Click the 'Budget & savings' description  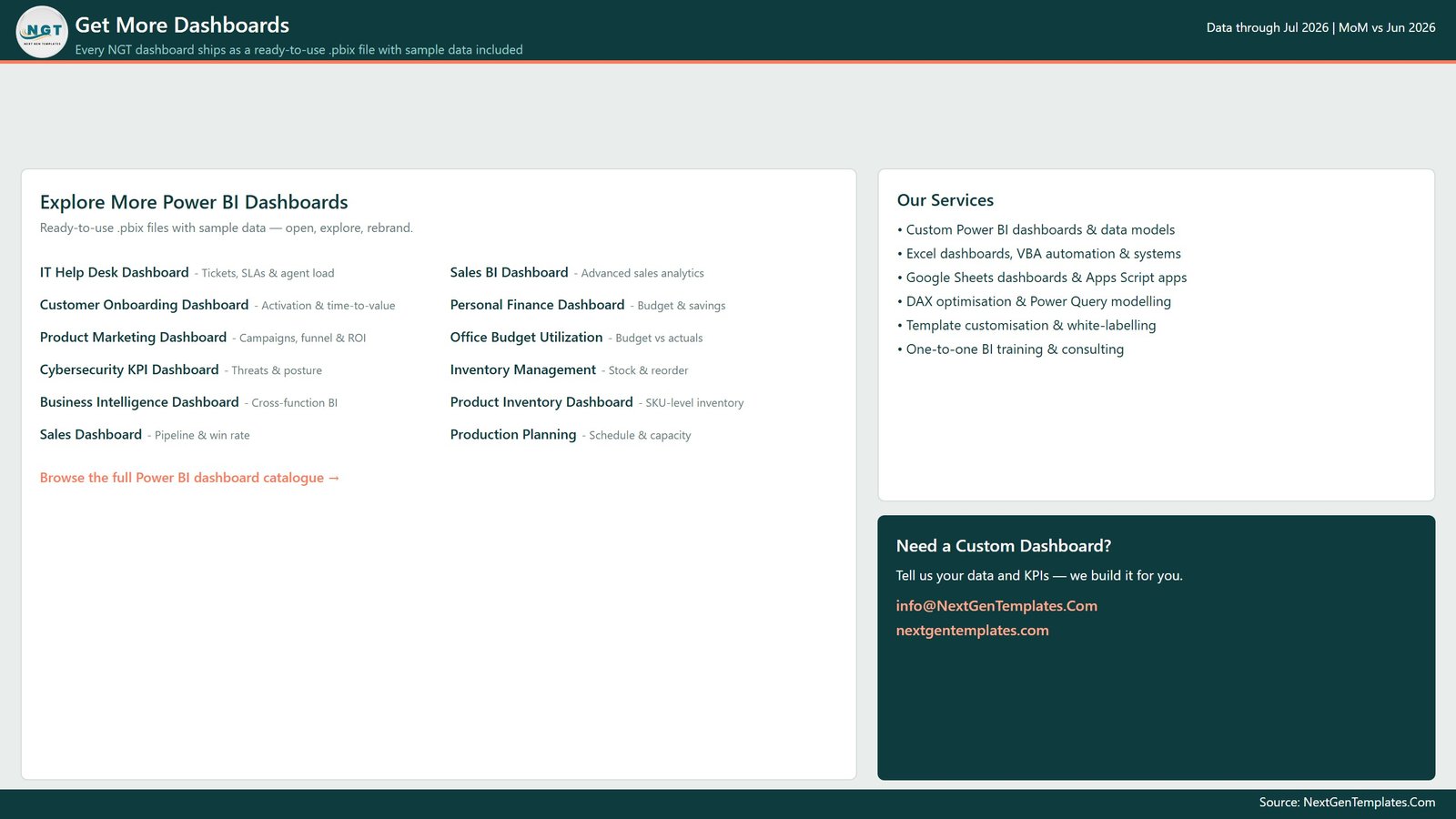click(x=682, y=306)
